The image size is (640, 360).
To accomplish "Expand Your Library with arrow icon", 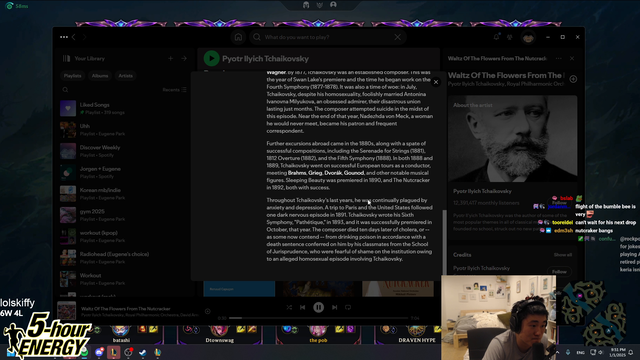I will tap(184, 58).
